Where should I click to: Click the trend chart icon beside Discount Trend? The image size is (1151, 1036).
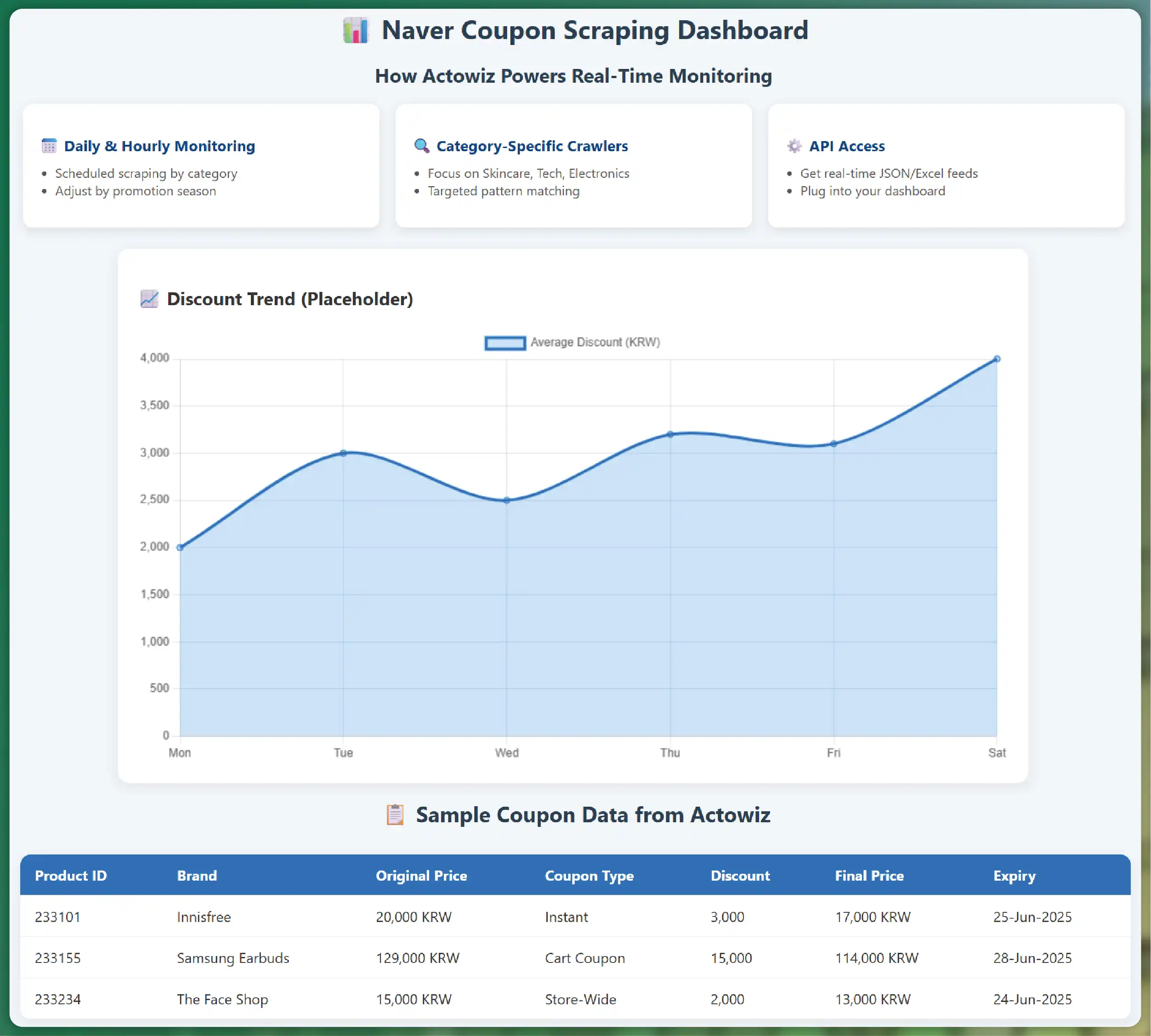coord(149,299)
